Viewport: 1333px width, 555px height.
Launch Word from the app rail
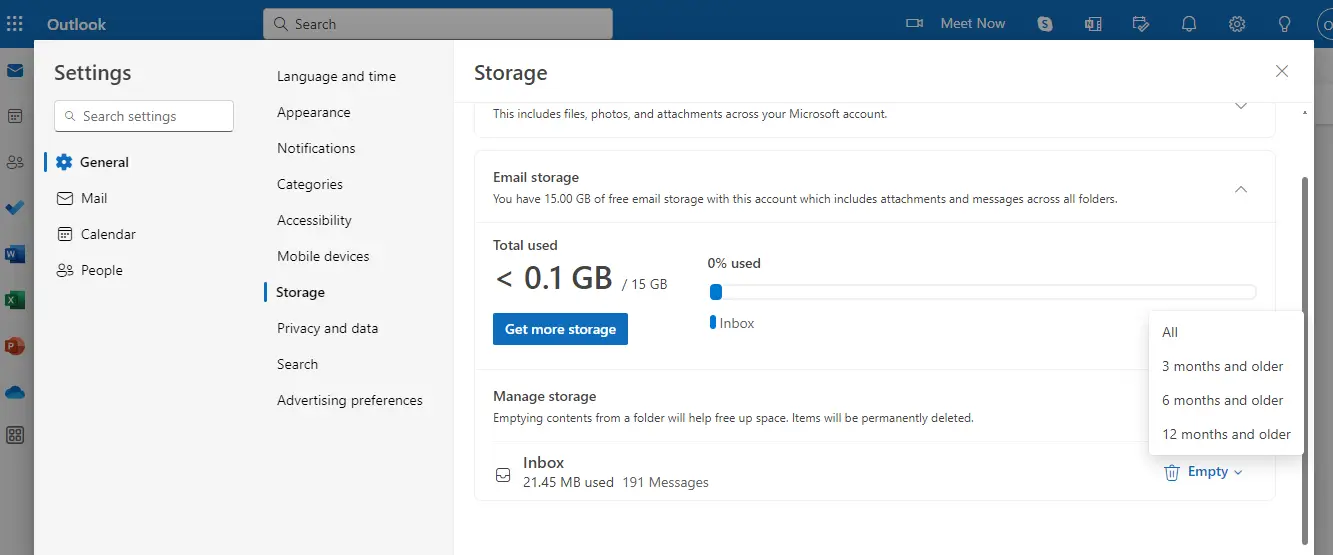[15, 254]
